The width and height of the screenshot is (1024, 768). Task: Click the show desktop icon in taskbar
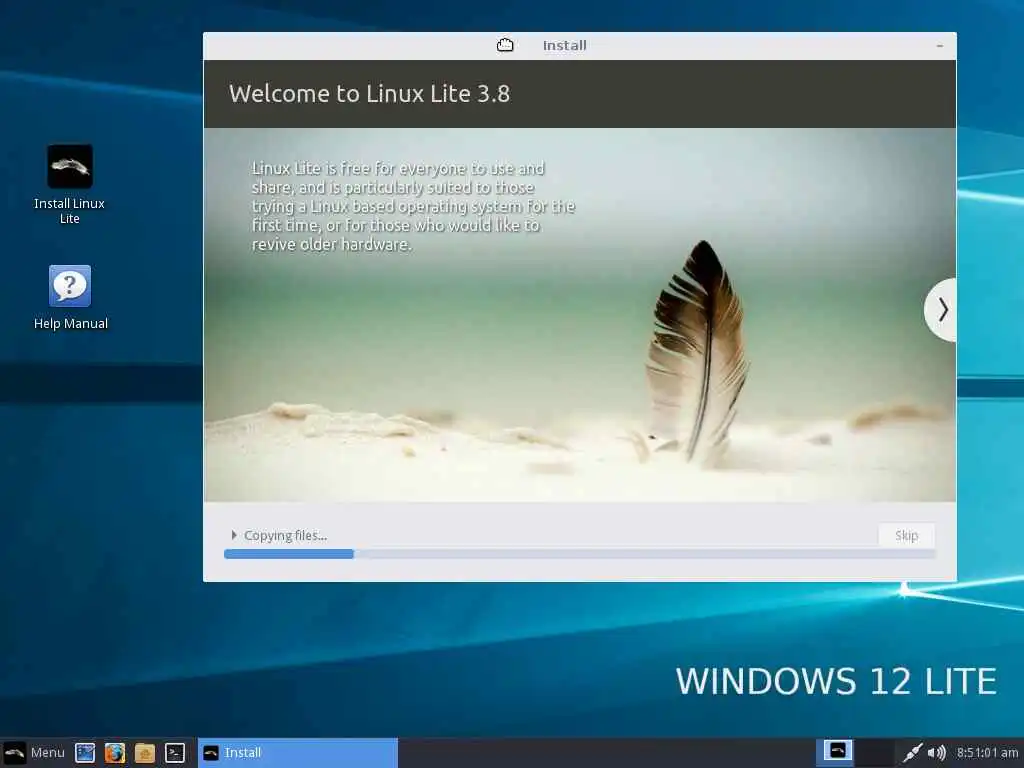click(x=85, y=752)
